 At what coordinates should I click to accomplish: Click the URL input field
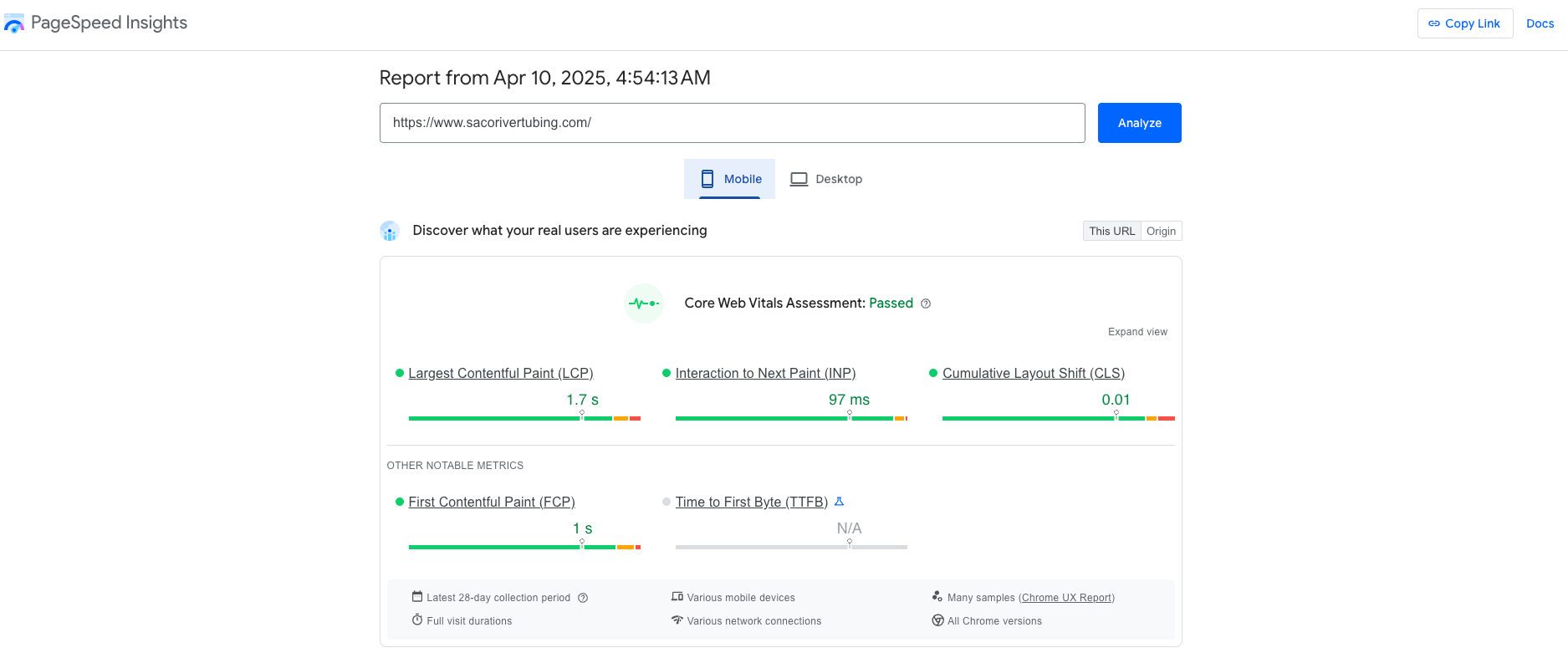point(732,123)
